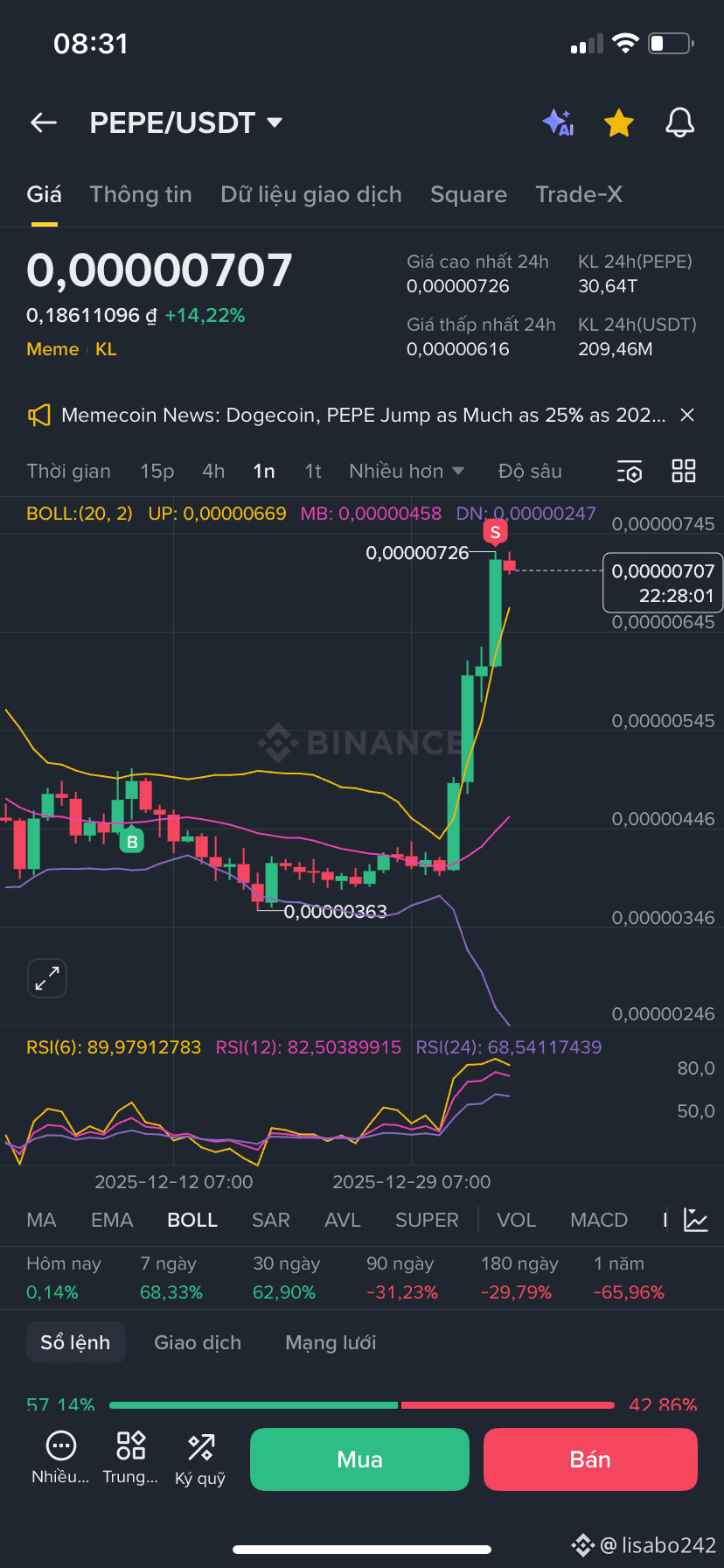Tap the back arrow icon
The image size is (724, 1568).
pyautogui.click(x=44, y=123)
